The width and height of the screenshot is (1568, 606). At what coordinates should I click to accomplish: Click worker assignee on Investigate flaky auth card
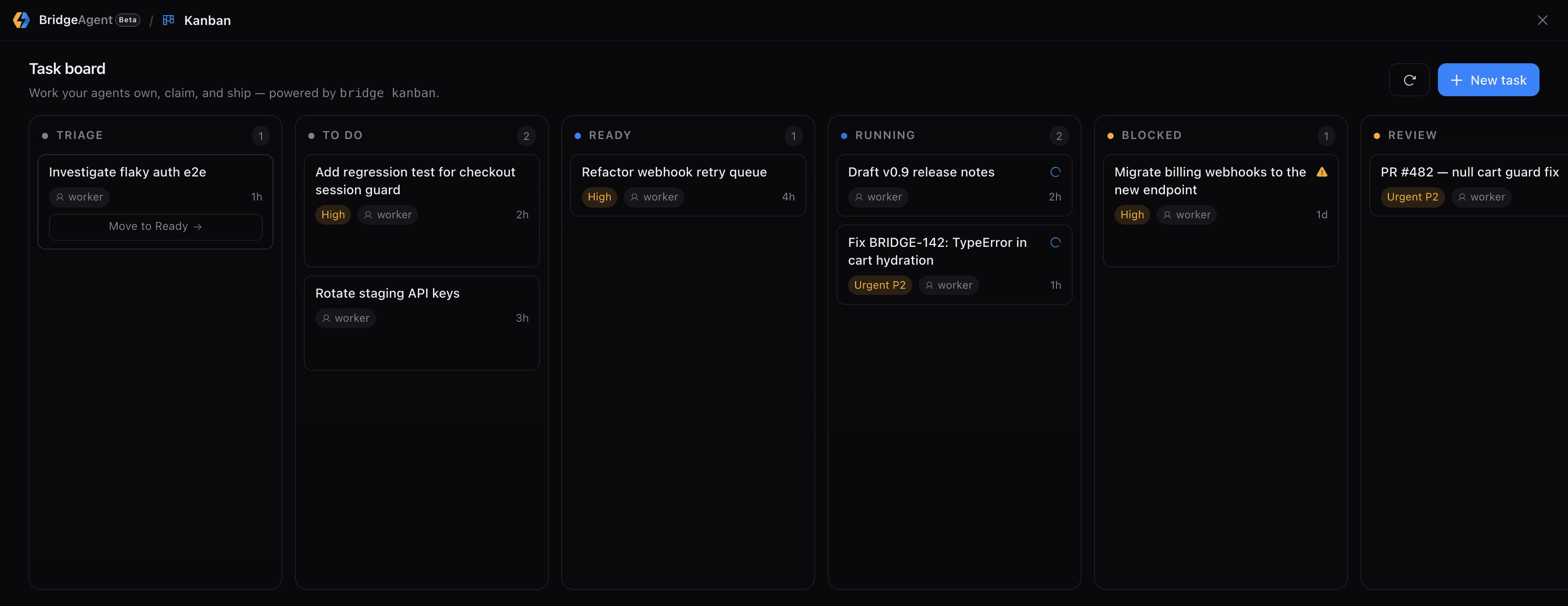pos(79,197)
